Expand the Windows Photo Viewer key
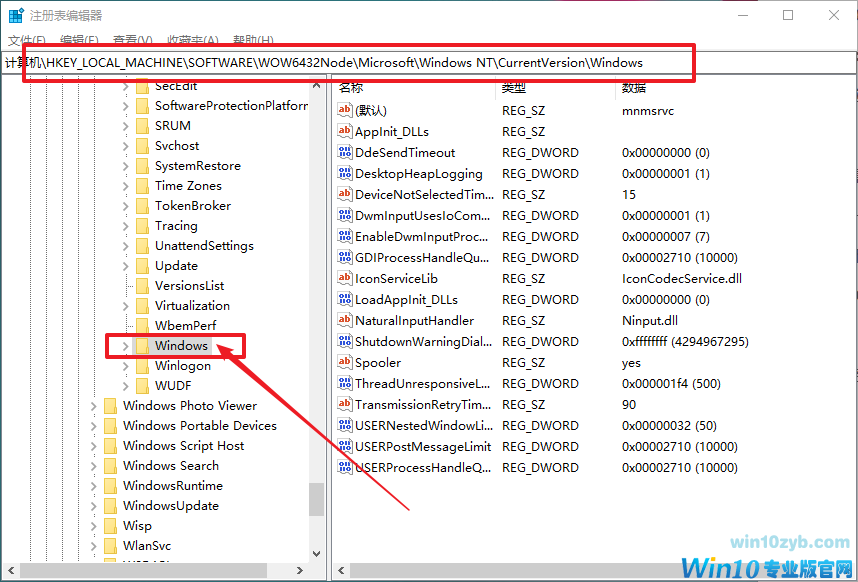 coord(94,406)
